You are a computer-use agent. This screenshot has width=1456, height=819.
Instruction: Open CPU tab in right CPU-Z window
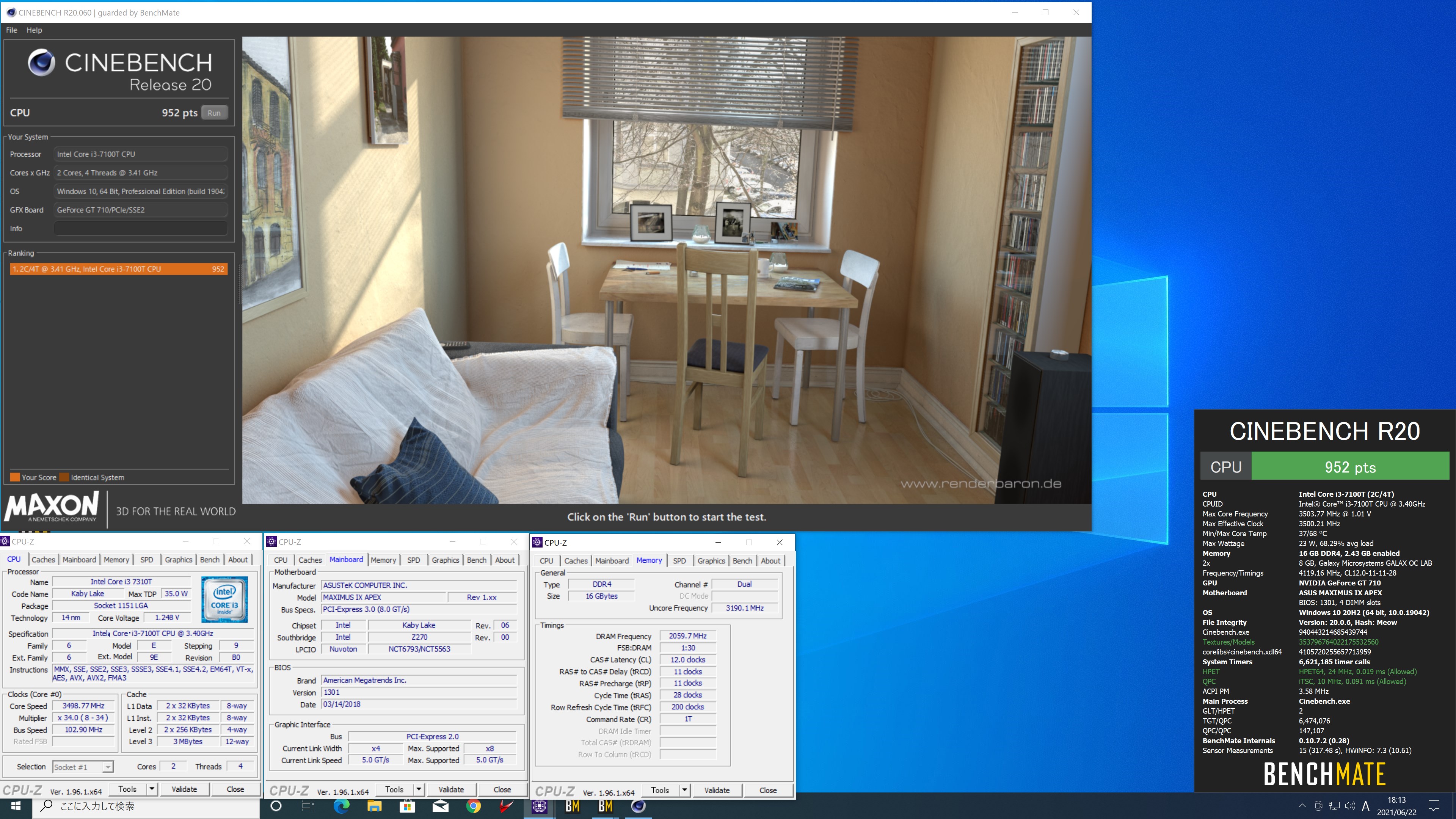pyautogui.click(x=546, y=561)
